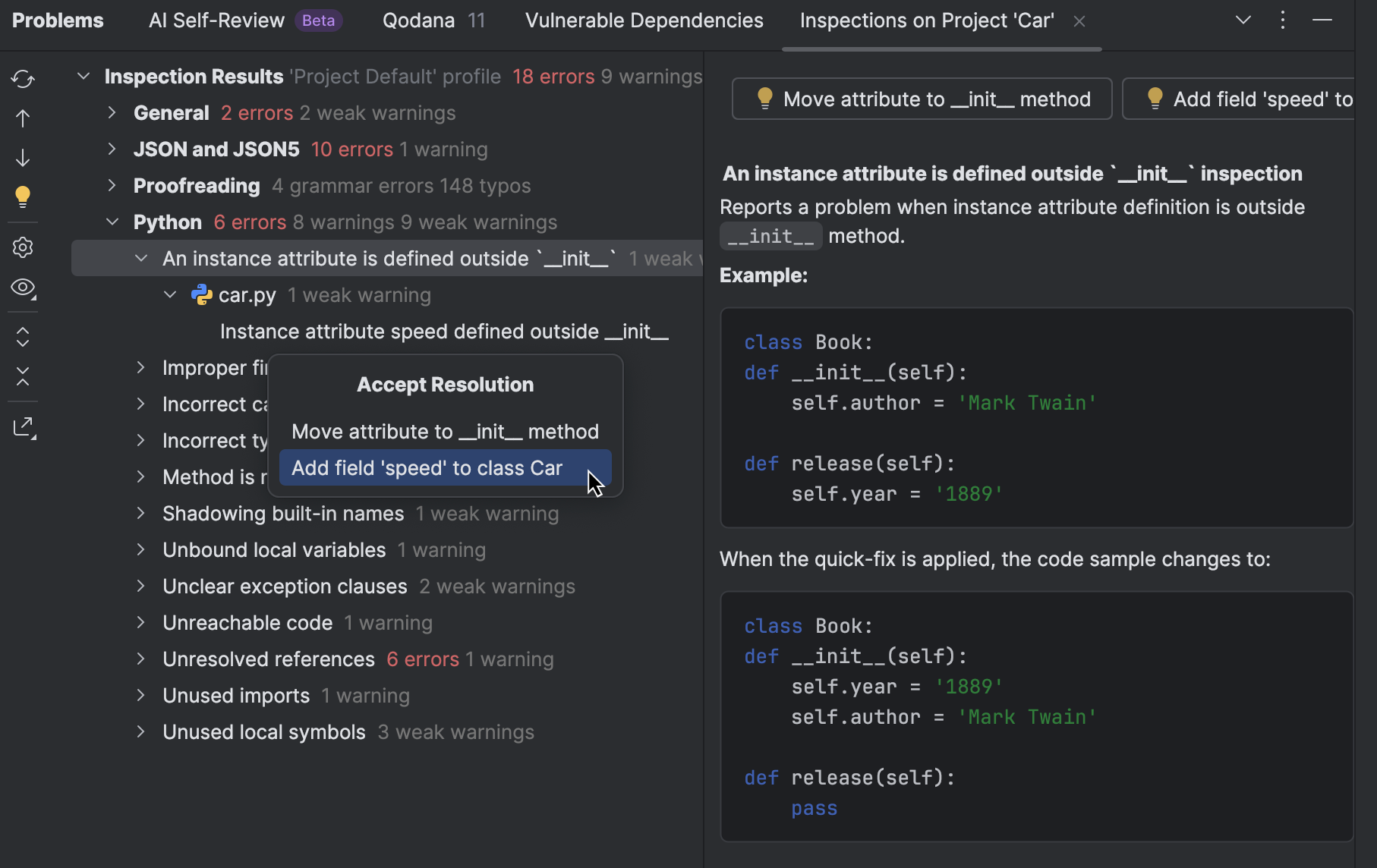Select 'Add field speed to class Car' option
1377x868 pixels.
[x=427, y=468]
